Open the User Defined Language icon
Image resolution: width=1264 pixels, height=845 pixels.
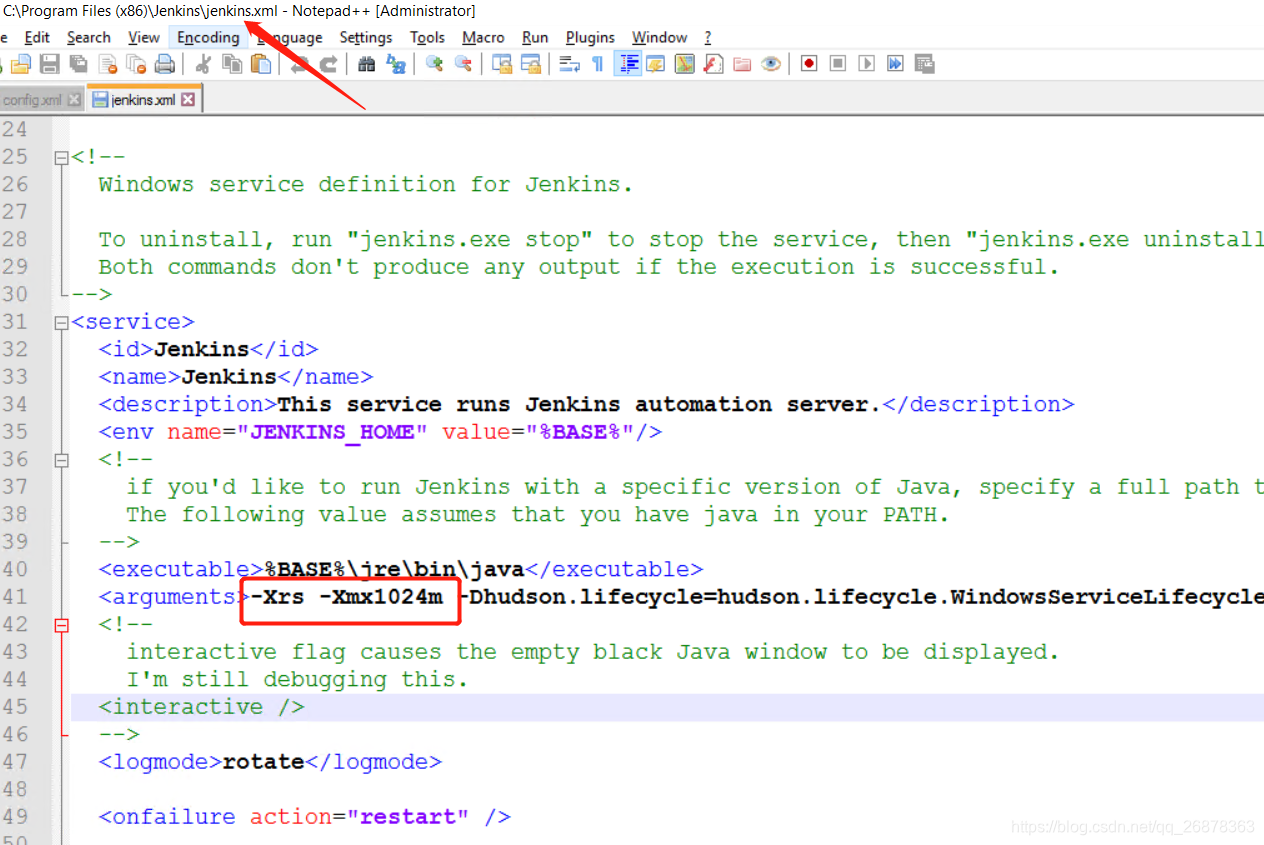click(656, 64)
